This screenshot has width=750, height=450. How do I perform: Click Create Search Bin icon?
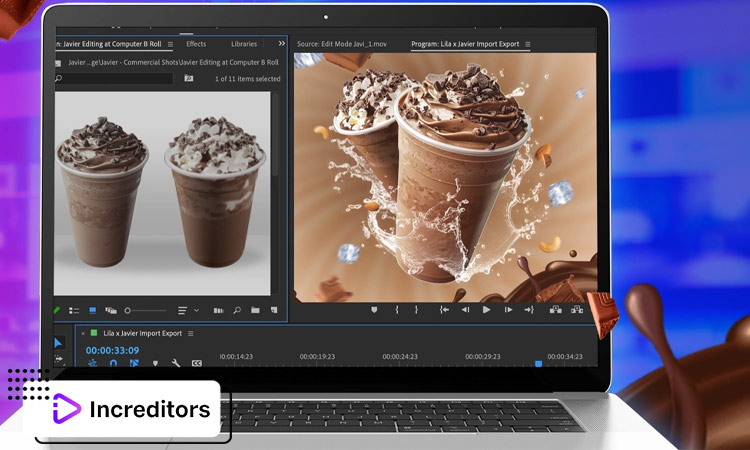[189, 78]
